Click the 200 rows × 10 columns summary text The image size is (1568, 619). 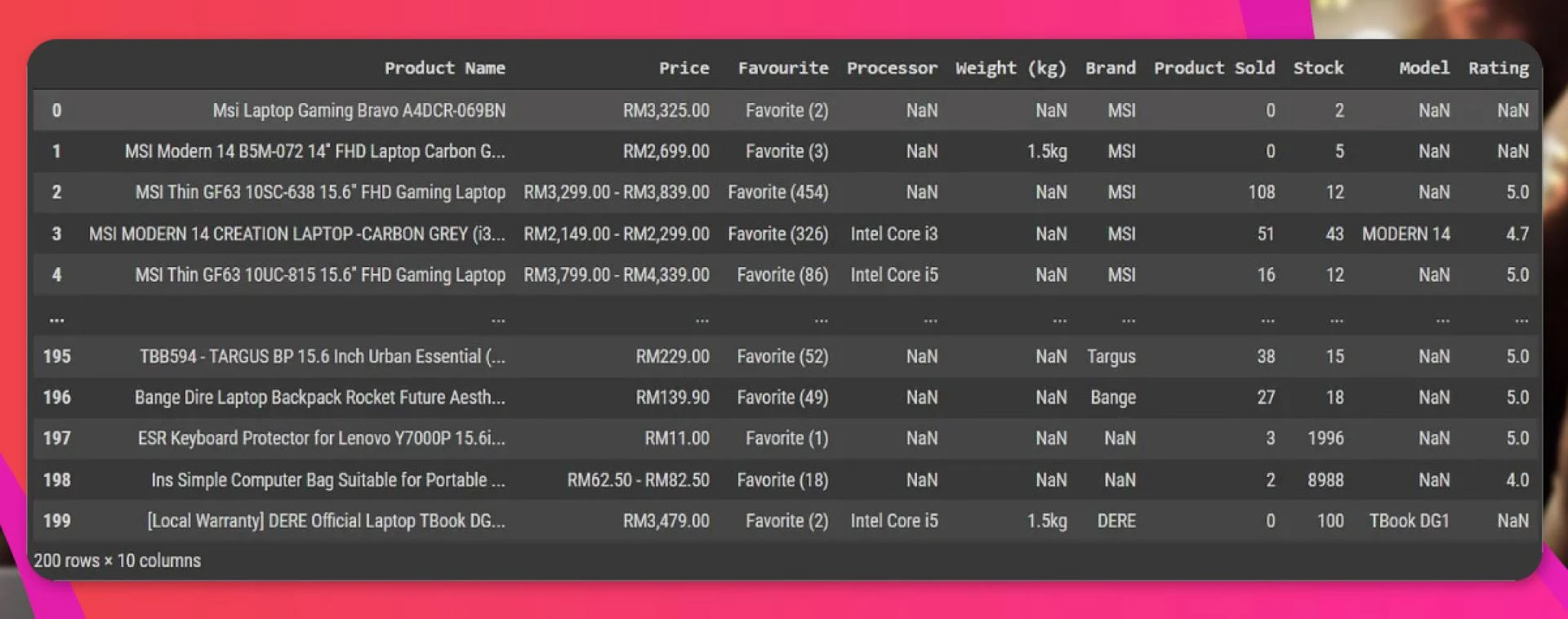pos(117,560)
